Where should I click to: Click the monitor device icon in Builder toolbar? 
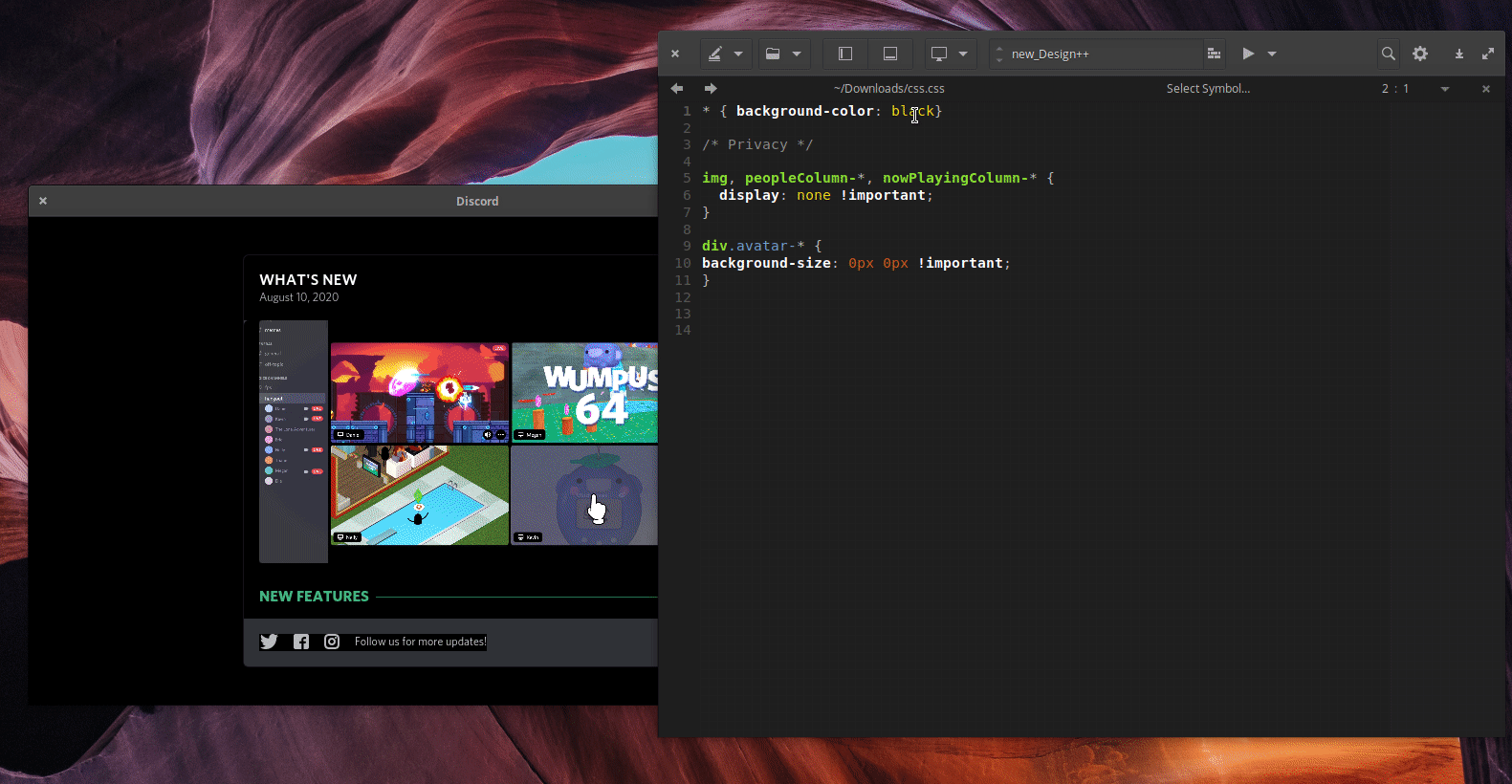(939, 54)
